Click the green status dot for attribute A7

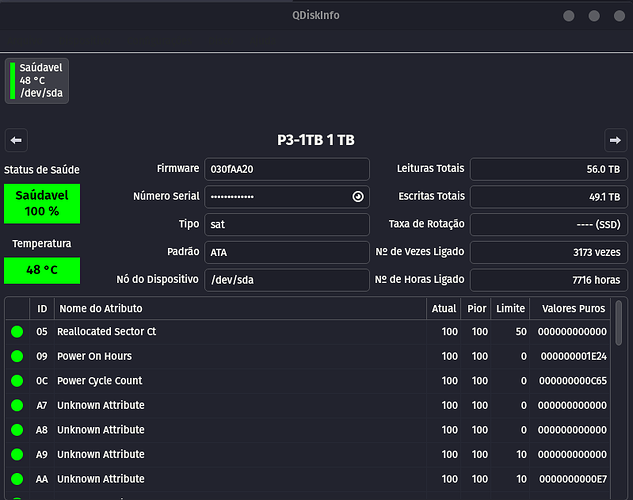click(x=17, y=405)
